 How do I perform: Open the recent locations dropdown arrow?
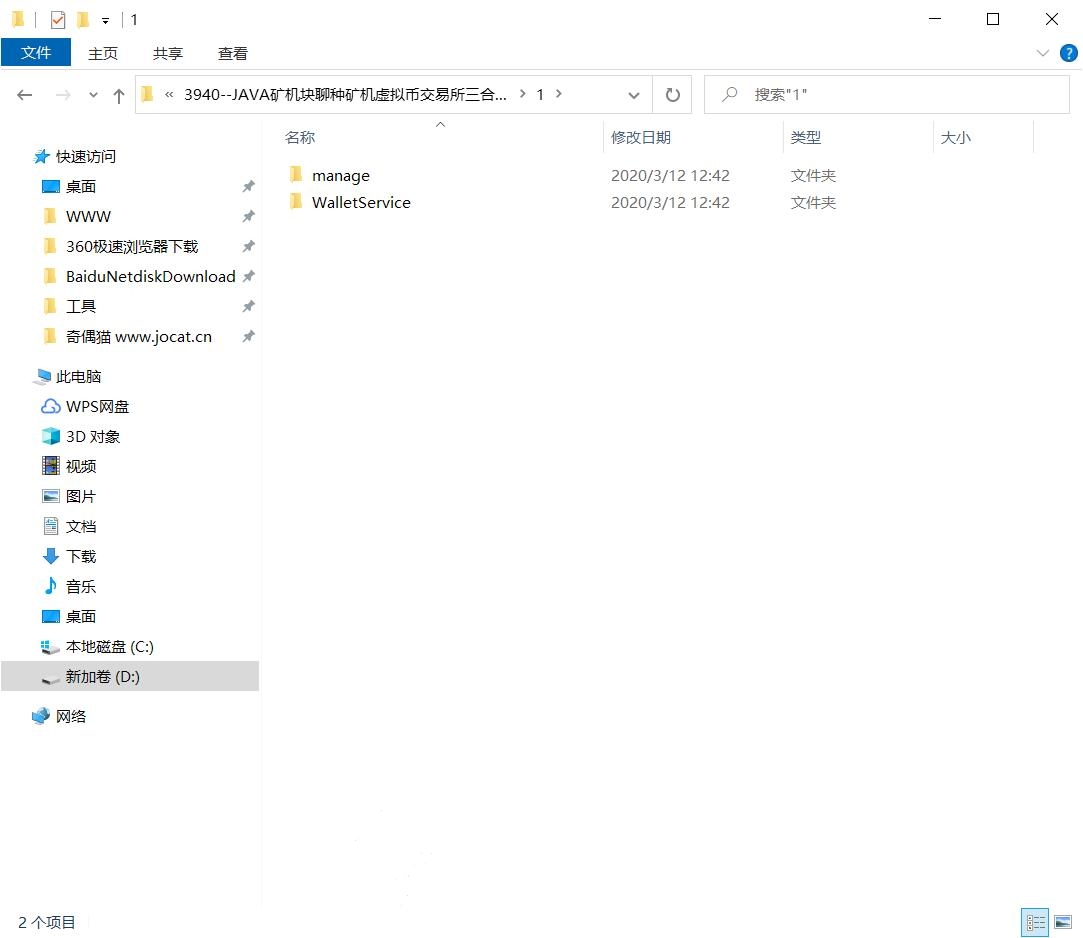coord(93,95)
